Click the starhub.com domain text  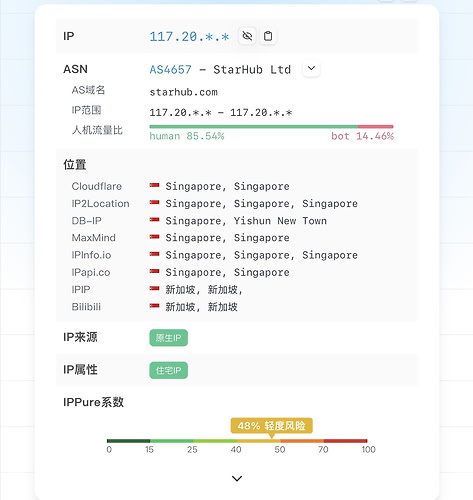pos(184,92)
